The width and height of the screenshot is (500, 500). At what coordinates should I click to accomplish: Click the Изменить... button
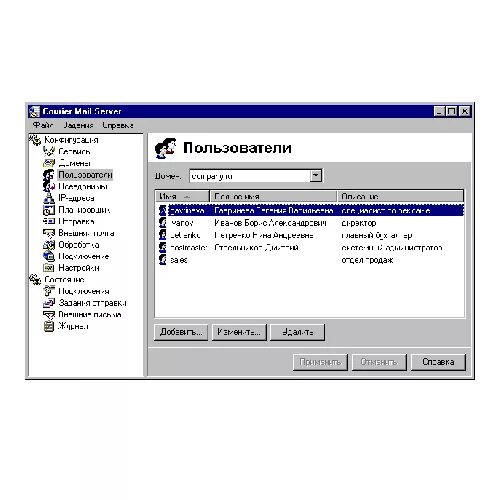[239, 332]
